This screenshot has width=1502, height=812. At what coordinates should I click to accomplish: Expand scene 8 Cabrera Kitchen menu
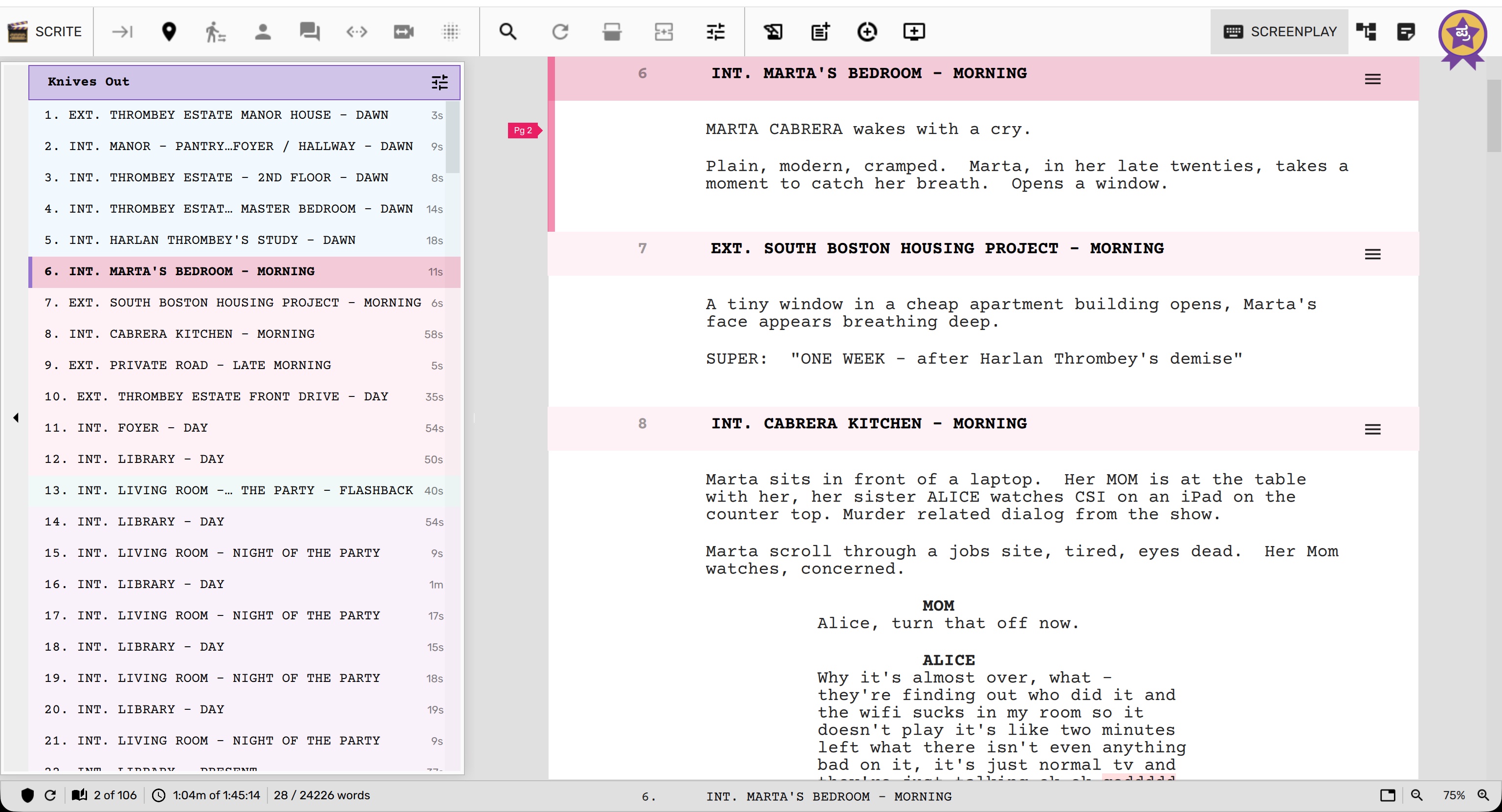(1372, 430)
